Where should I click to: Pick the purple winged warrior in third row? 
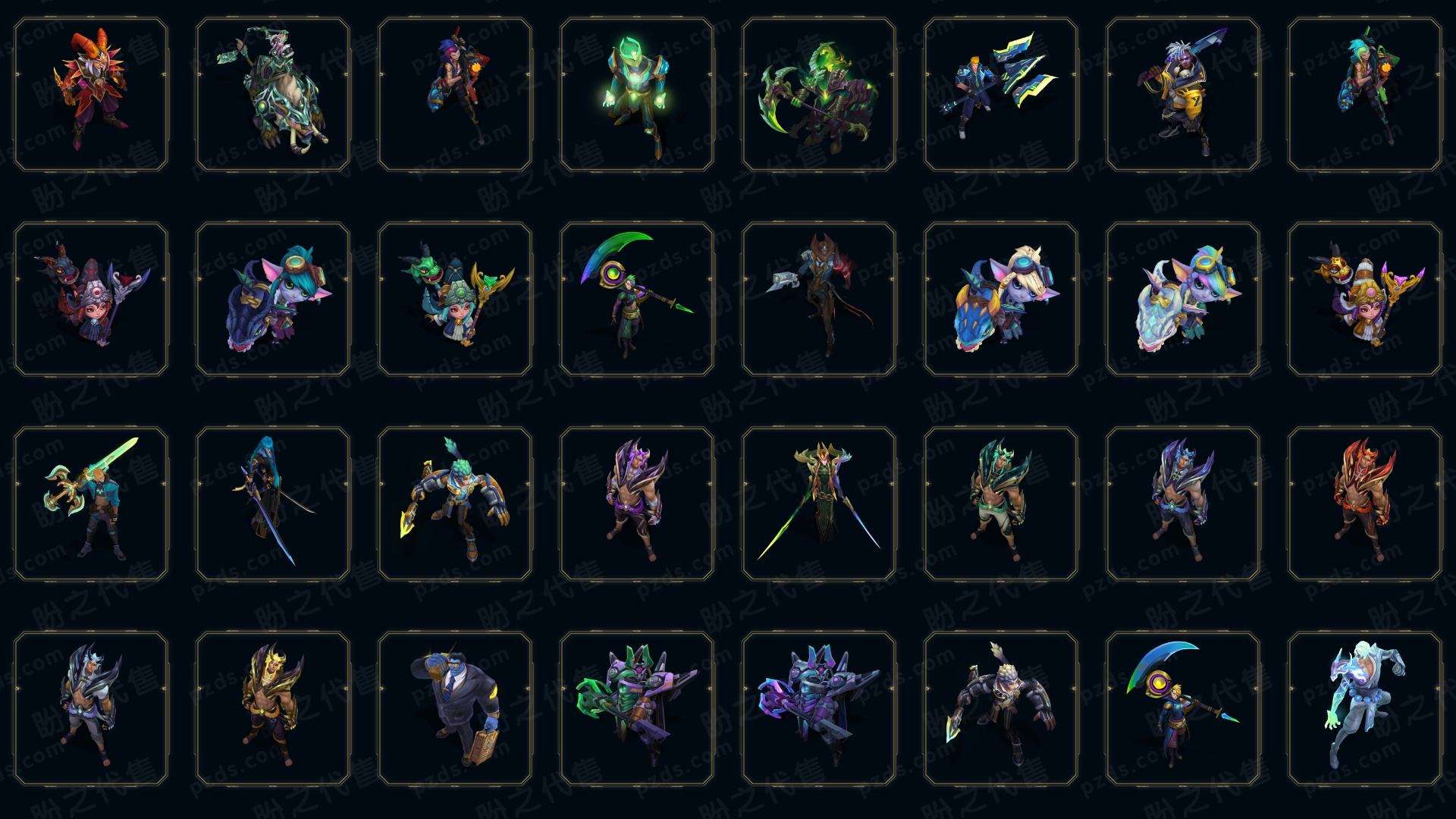click(x=637, y=504)
